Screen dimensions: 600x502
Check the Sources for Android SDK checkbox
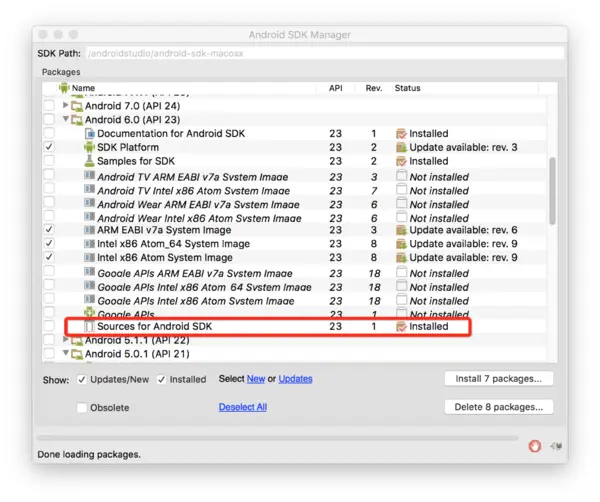(x=49, y=326)
